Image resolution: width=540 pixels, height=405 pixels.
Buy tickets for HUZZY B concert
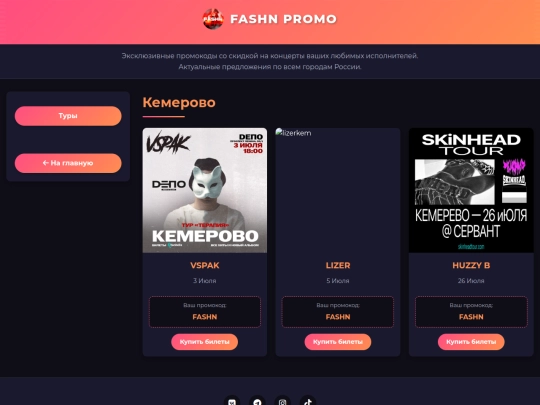[x=471, y=342]
